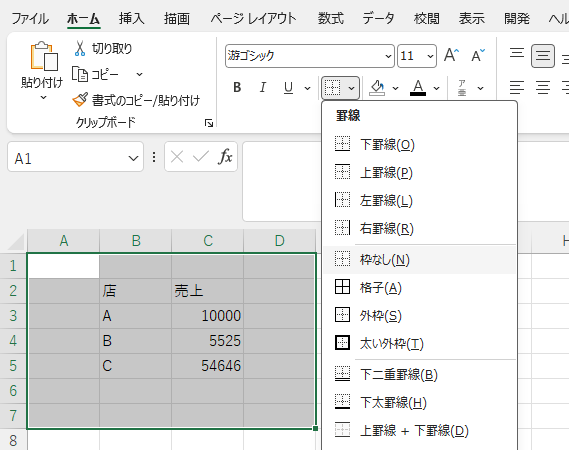Click the formula Cancel X icon
Image resolution: width=569 pixels, height=450 pixels.
pyautogui.click(x=177, y=157)
